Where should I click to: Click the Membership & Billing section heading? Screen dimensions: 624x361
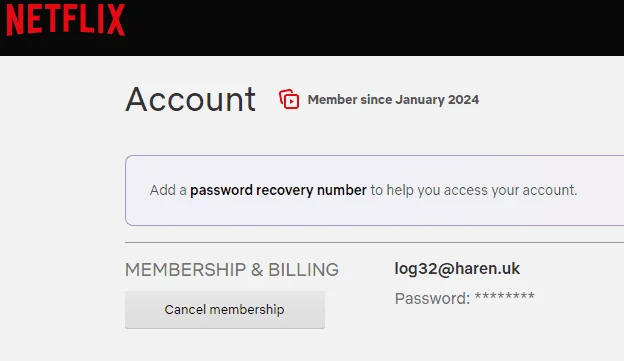[x=232, y=269]
